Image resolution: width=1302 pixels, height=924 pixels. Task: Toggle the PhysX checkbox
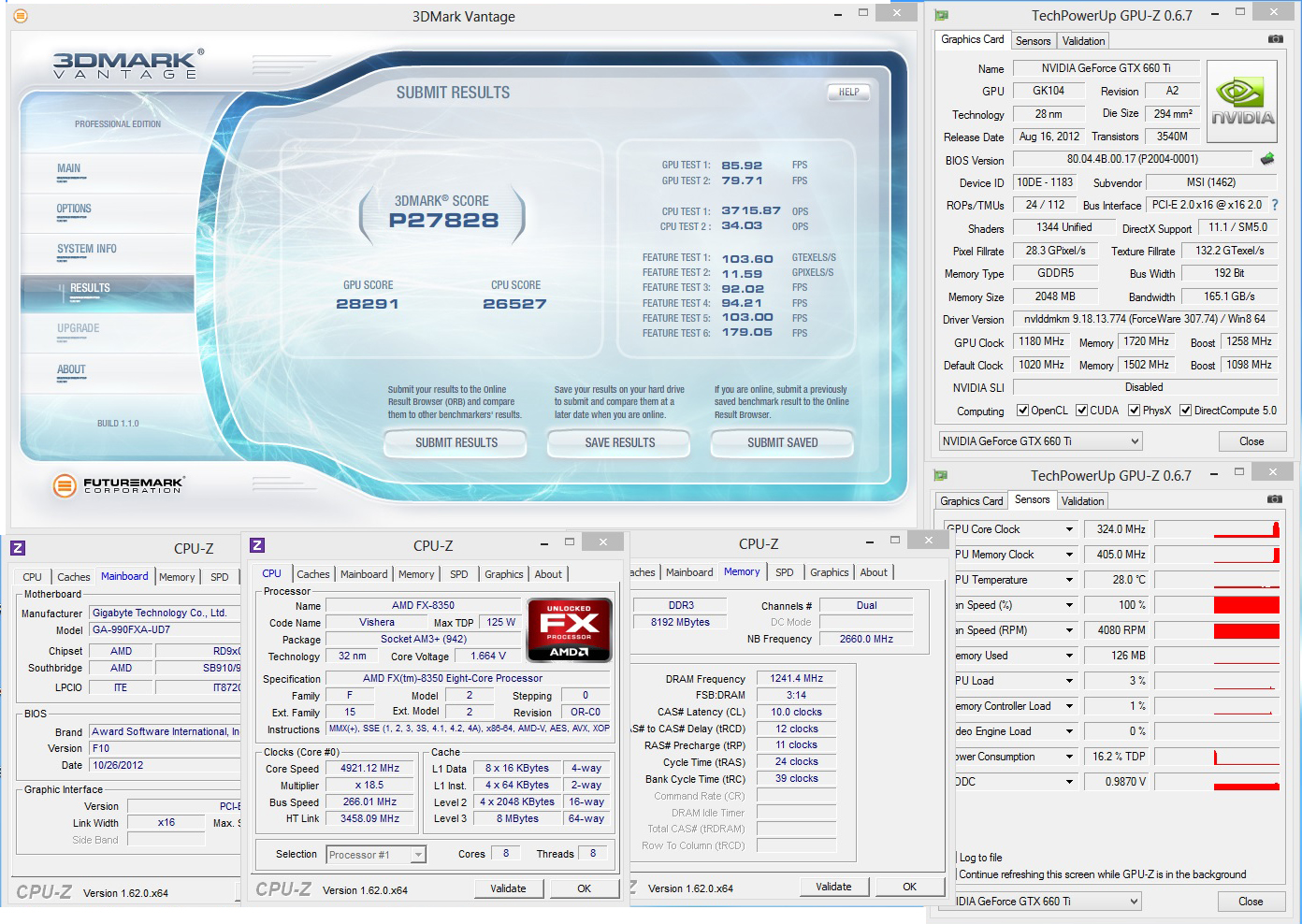pyautogui.click(x=1134, y=411)
